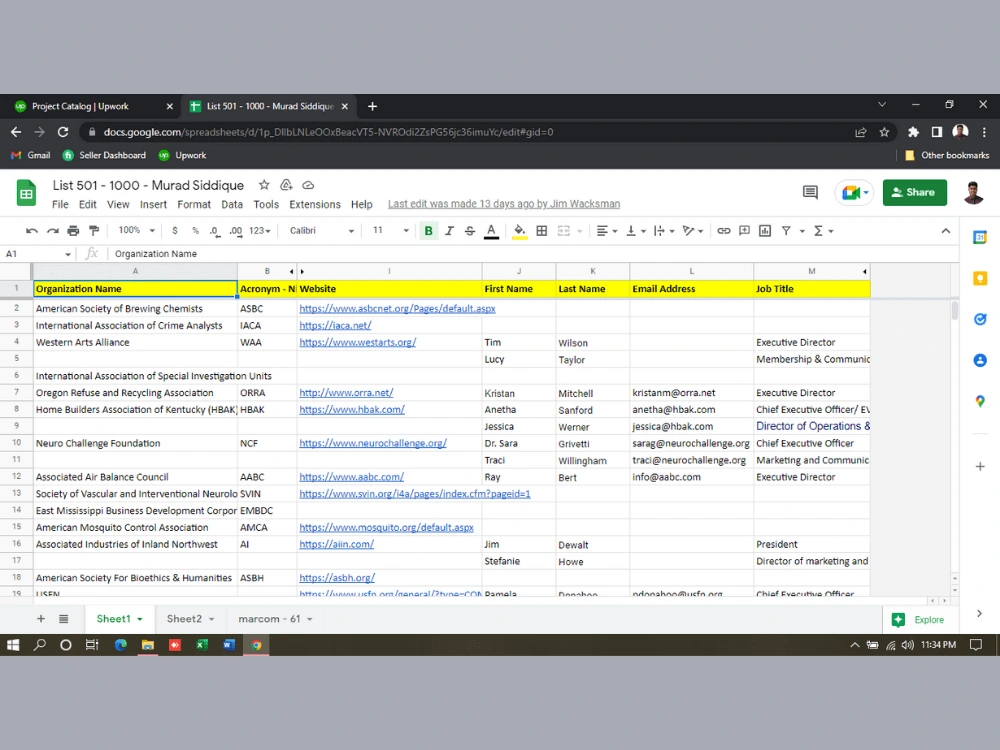Viewport: 1000px width, 750px height.
Task: Open Google Maps side panel
Action: pyautogui.click(x=980, y=401)
